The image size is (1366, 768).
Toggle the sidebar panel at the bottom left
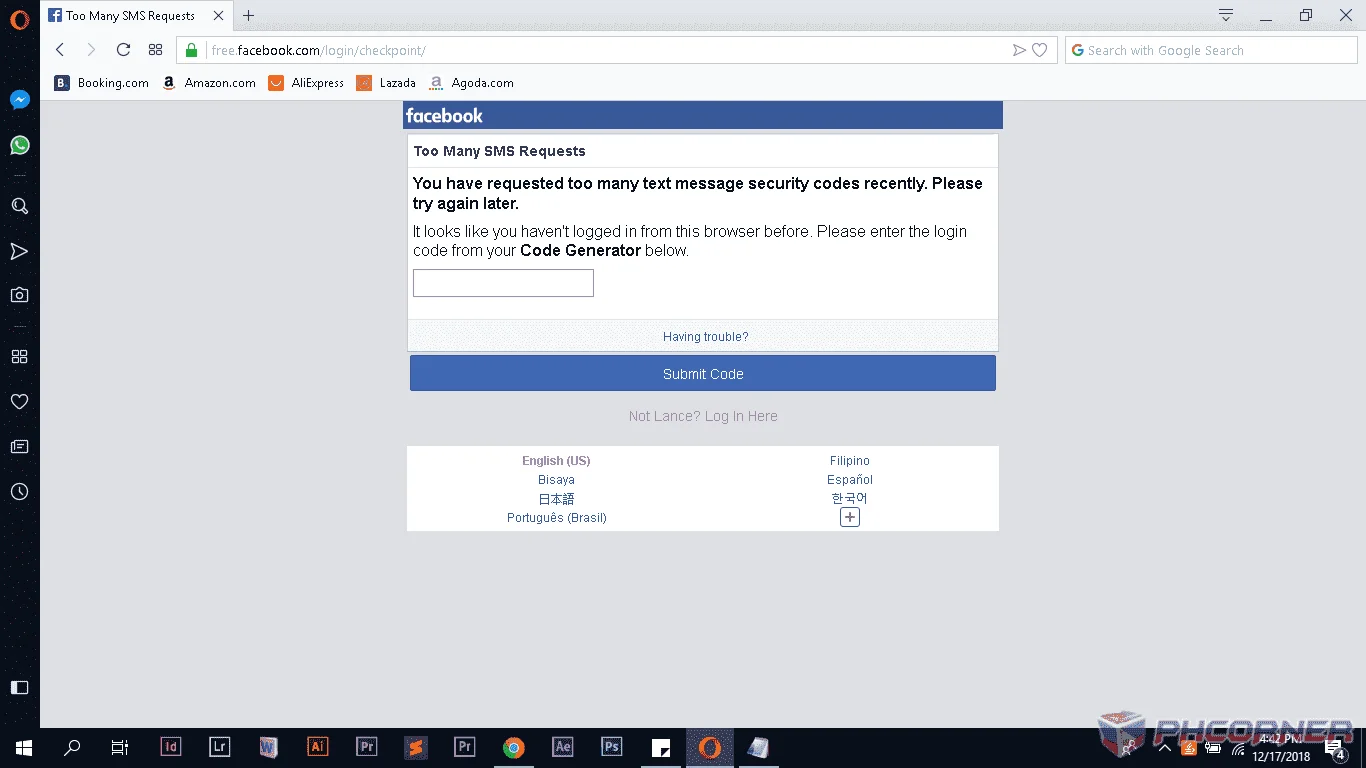coord(19,687)
